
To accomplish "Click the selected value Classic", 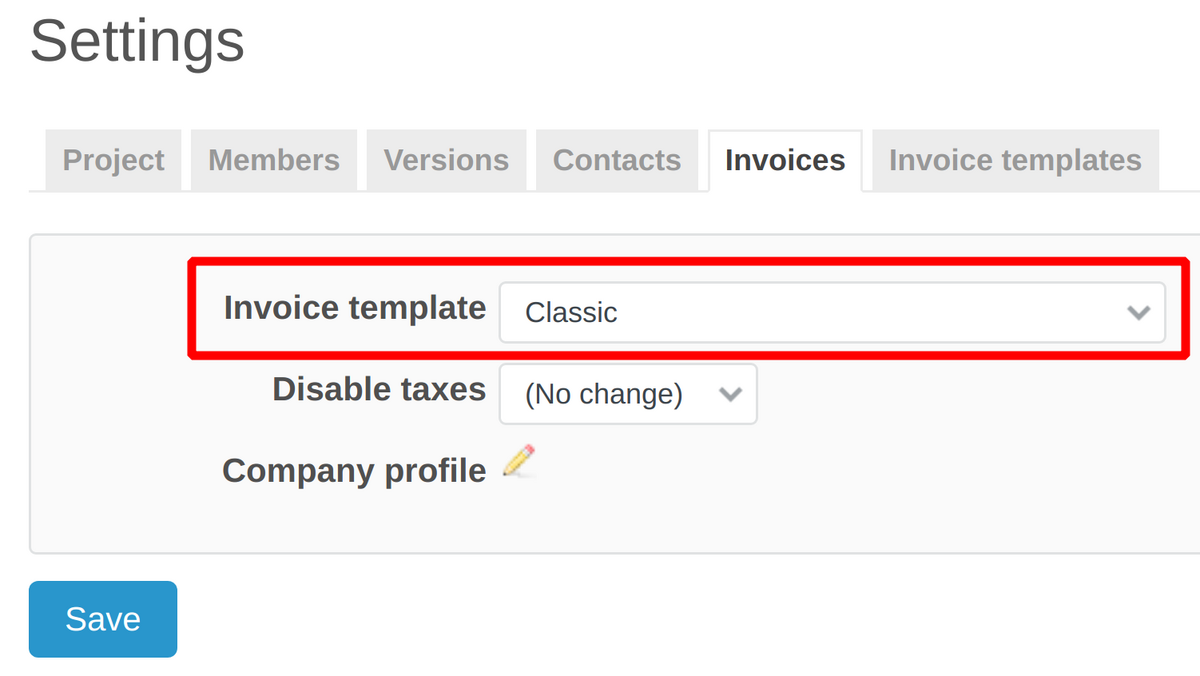I will (x=571, y=313).
